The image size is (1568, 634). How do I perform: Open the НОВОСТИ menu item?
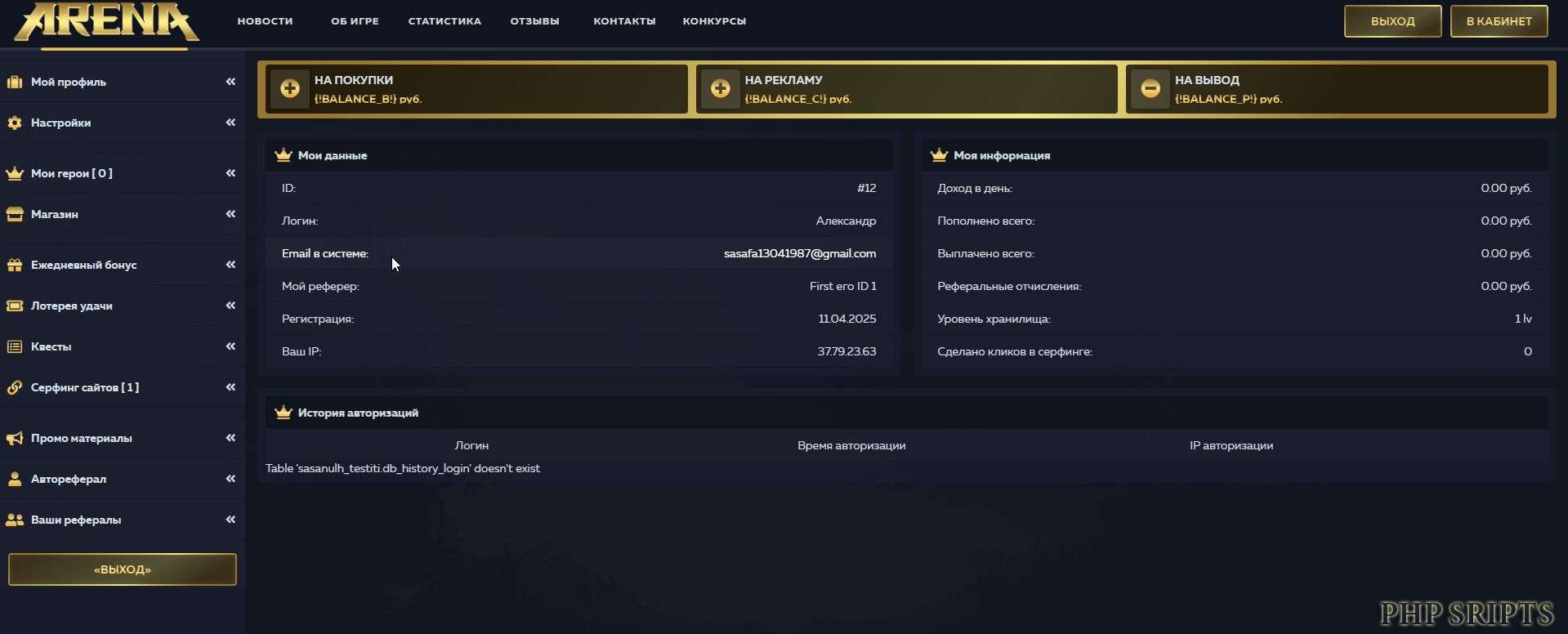pos(265,21)
